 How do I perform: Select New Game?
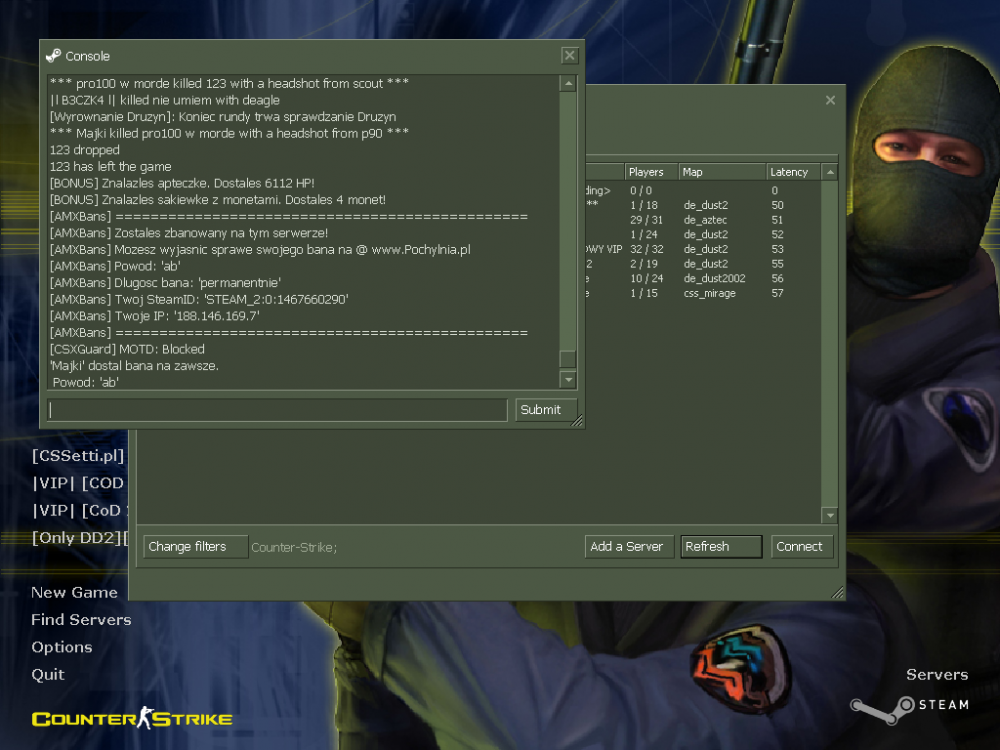tap(74, 592)
